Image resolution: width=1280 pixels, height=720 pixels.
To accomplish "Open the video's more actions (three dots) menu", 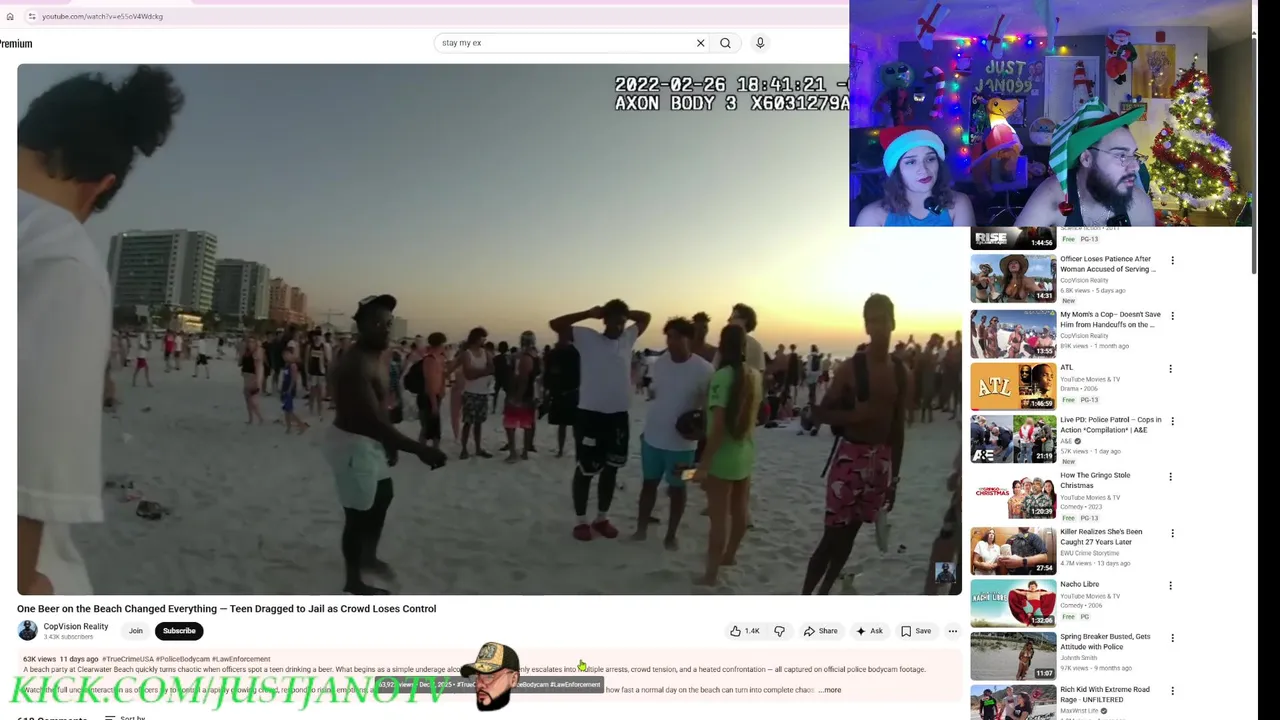I will coord(953,631).
